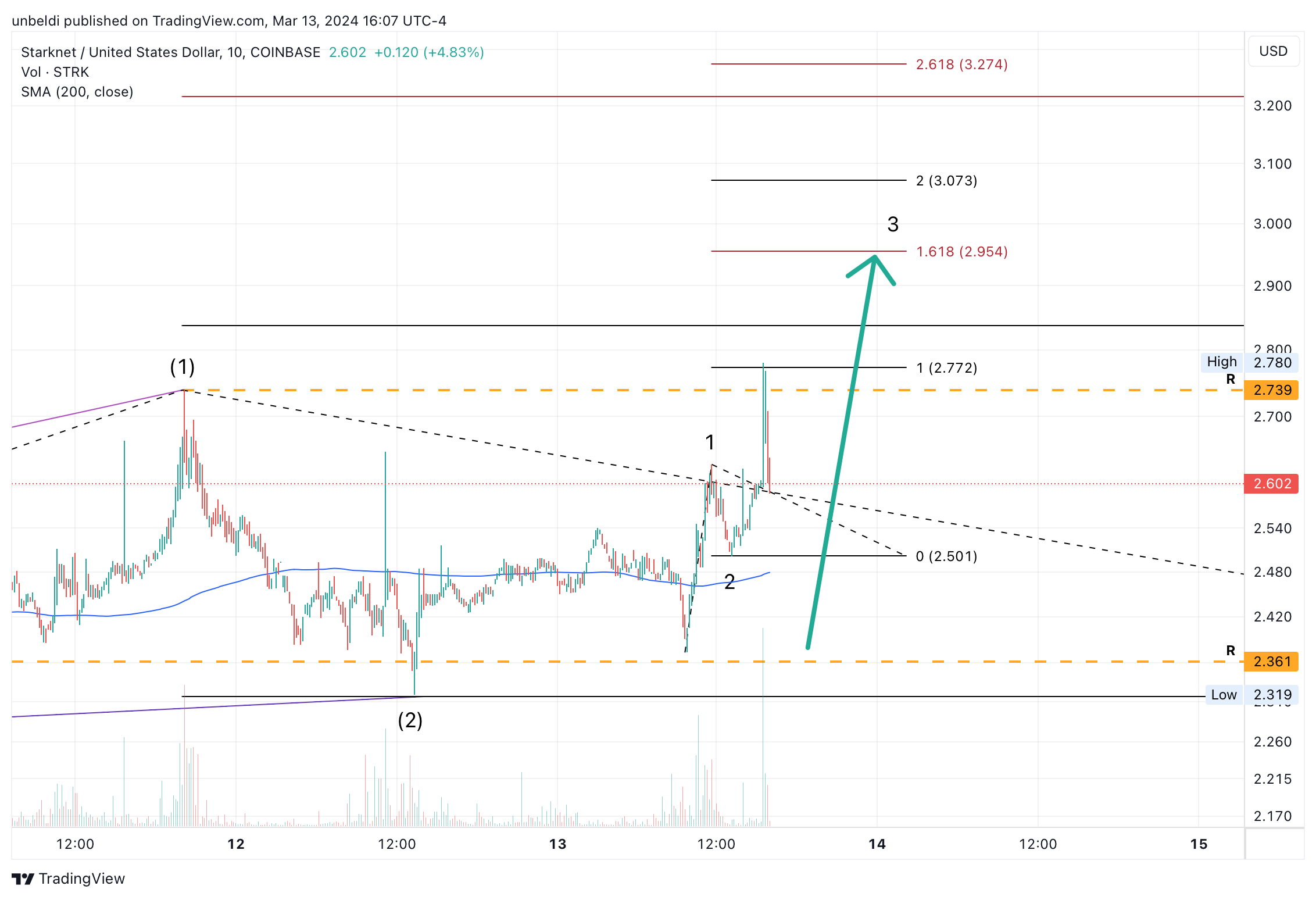Click the published-on TradingView.com header text

click(x=229, y=21)
